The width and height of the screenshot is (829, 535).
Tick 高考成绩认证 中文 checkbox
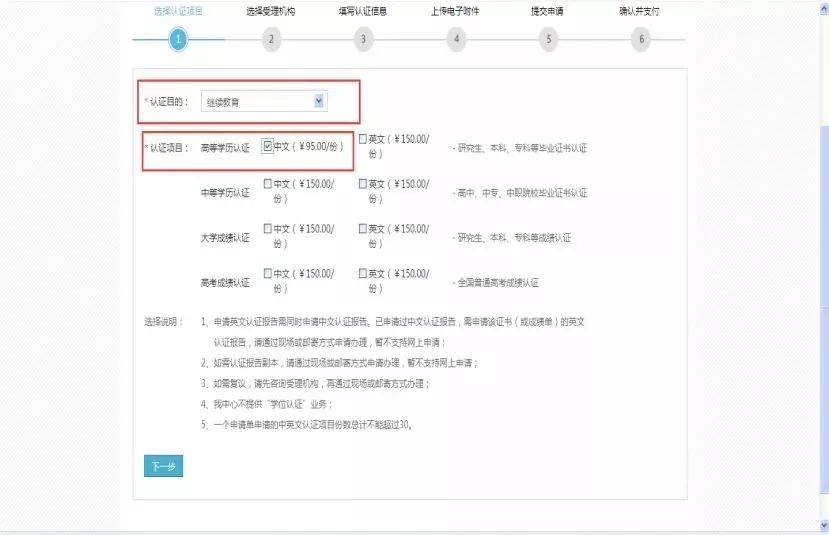268,273
